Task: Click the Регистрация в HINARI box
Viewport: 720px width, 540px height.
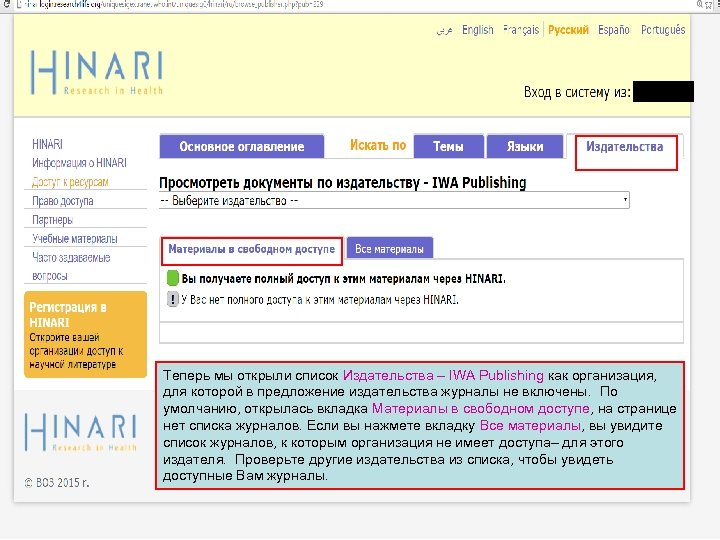Action: 85,334
